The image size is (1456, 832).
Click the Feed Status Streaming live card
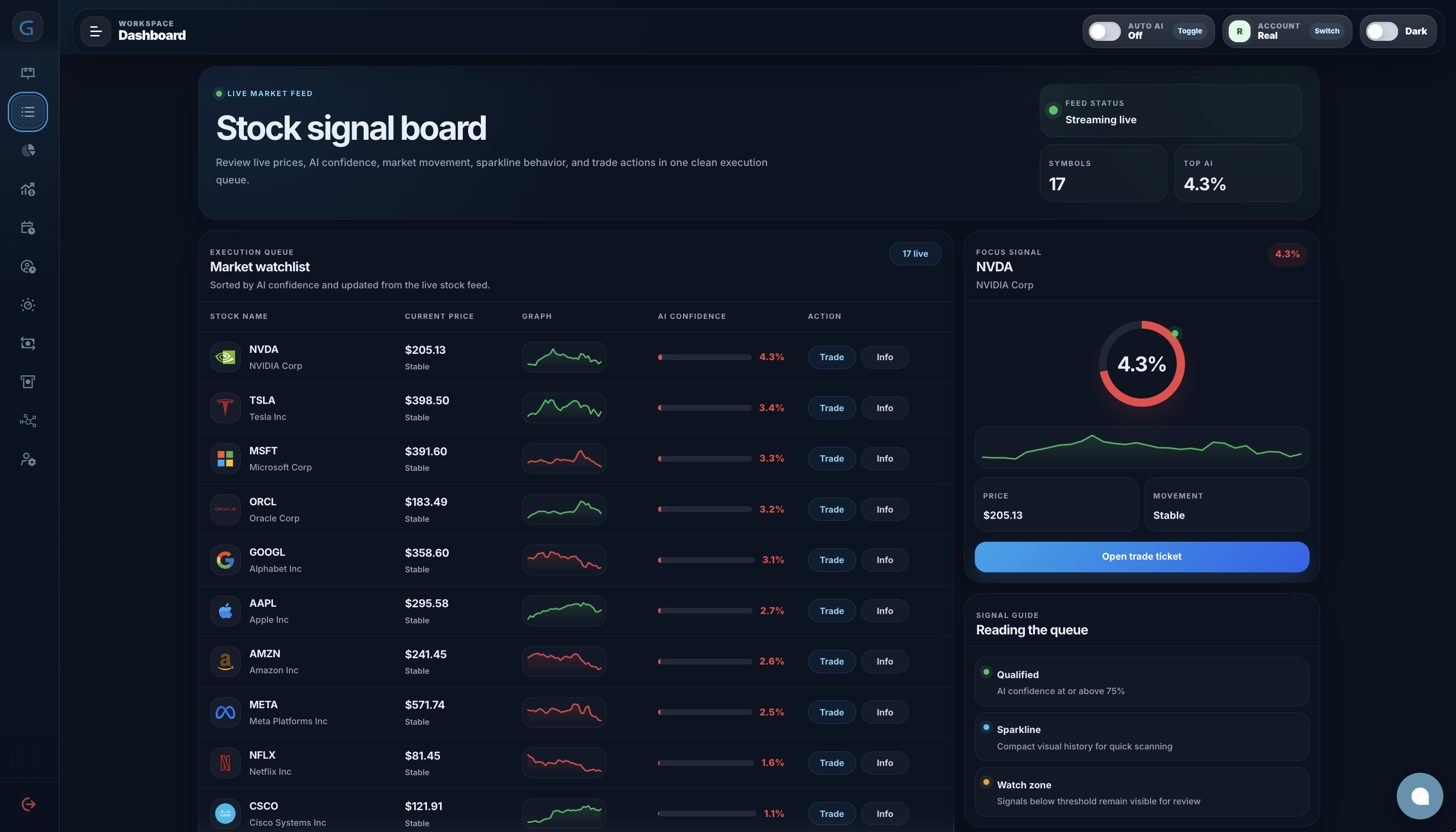tap(1170, 110)
